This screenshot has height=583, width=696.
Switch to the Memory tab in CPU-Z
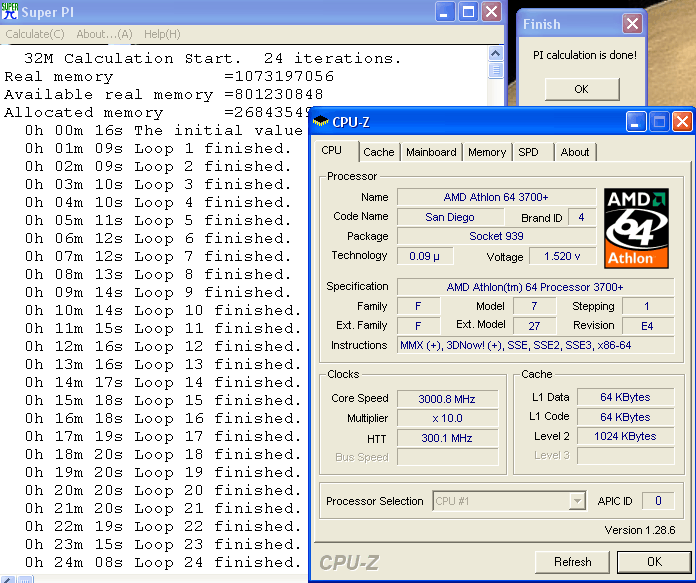[487, 152]
